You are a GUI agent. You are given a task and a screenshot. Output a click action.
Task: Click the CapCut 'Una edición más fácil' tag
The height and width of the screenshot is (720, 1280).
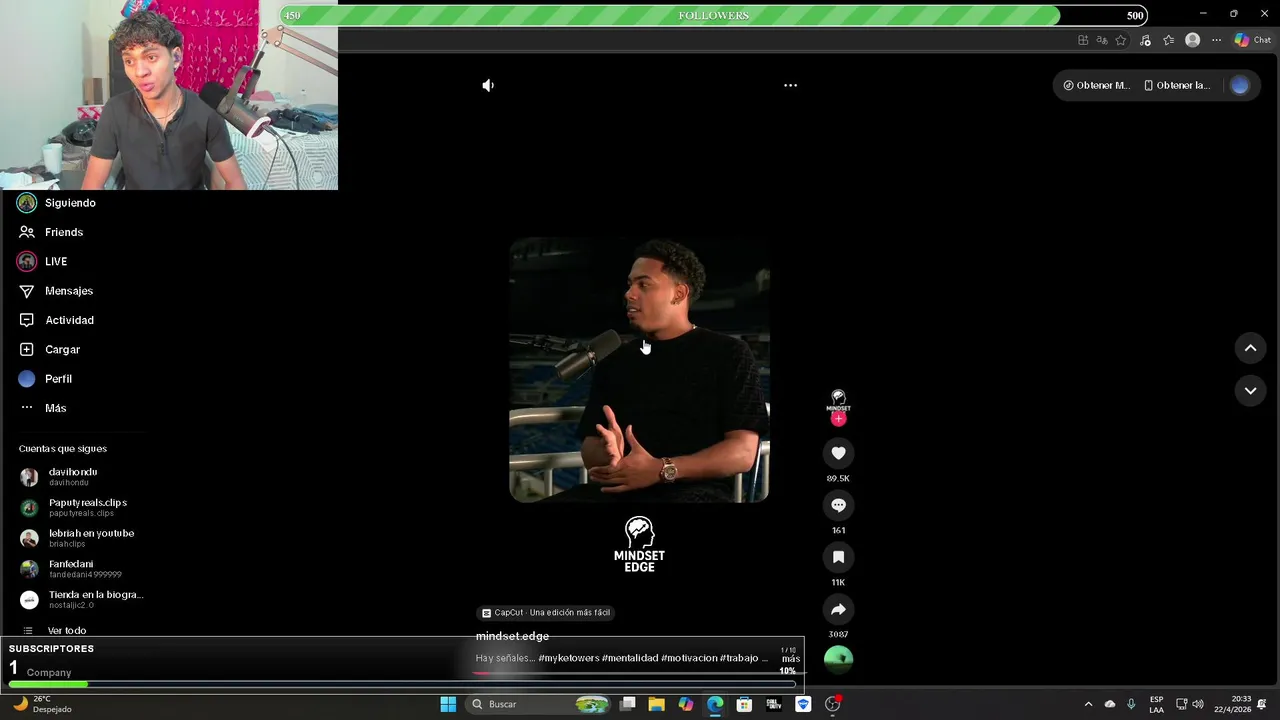tap(546, 613)
